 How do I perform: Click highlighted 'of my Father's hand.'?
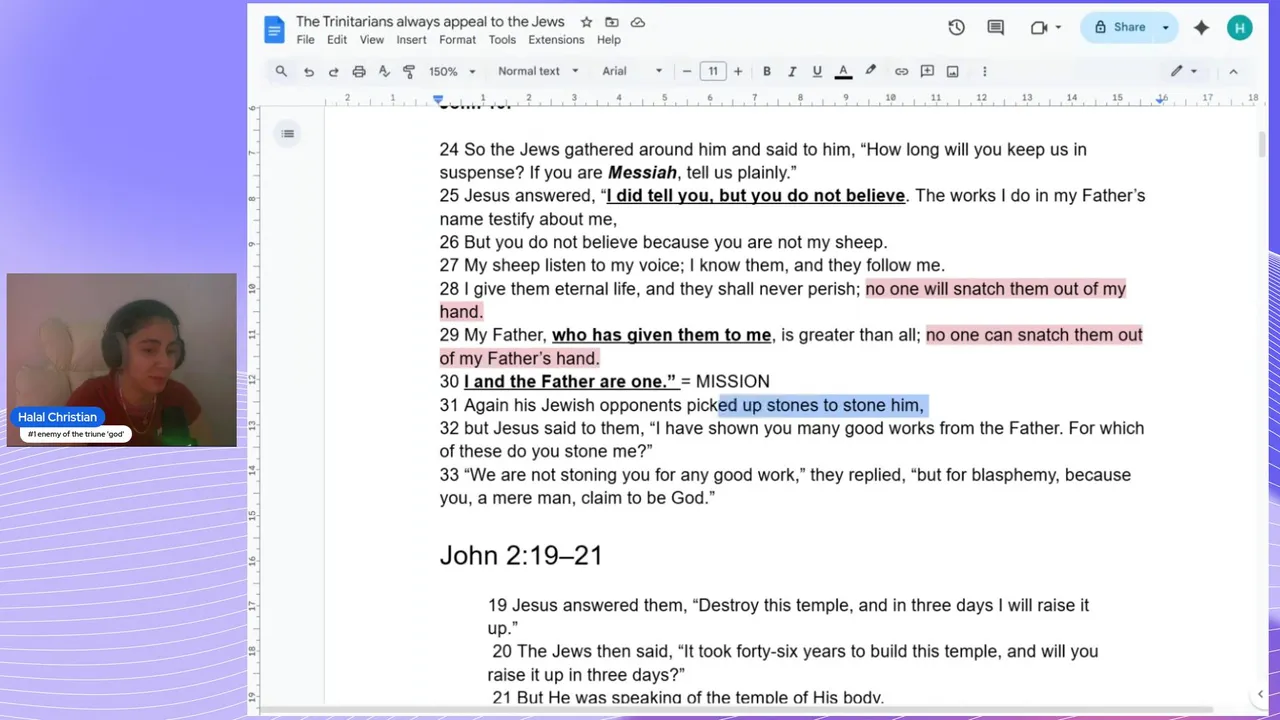520,358
